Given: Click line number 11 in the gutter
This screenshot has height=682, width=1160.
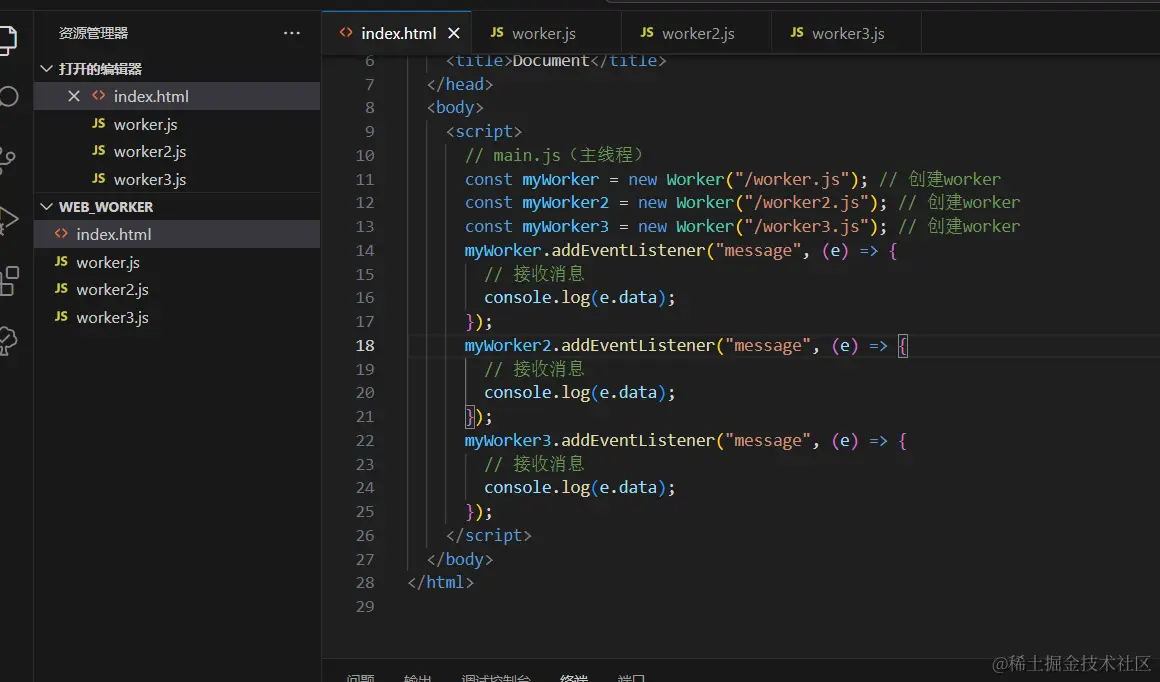Looking at the screenshot, I should click(365, 179).
